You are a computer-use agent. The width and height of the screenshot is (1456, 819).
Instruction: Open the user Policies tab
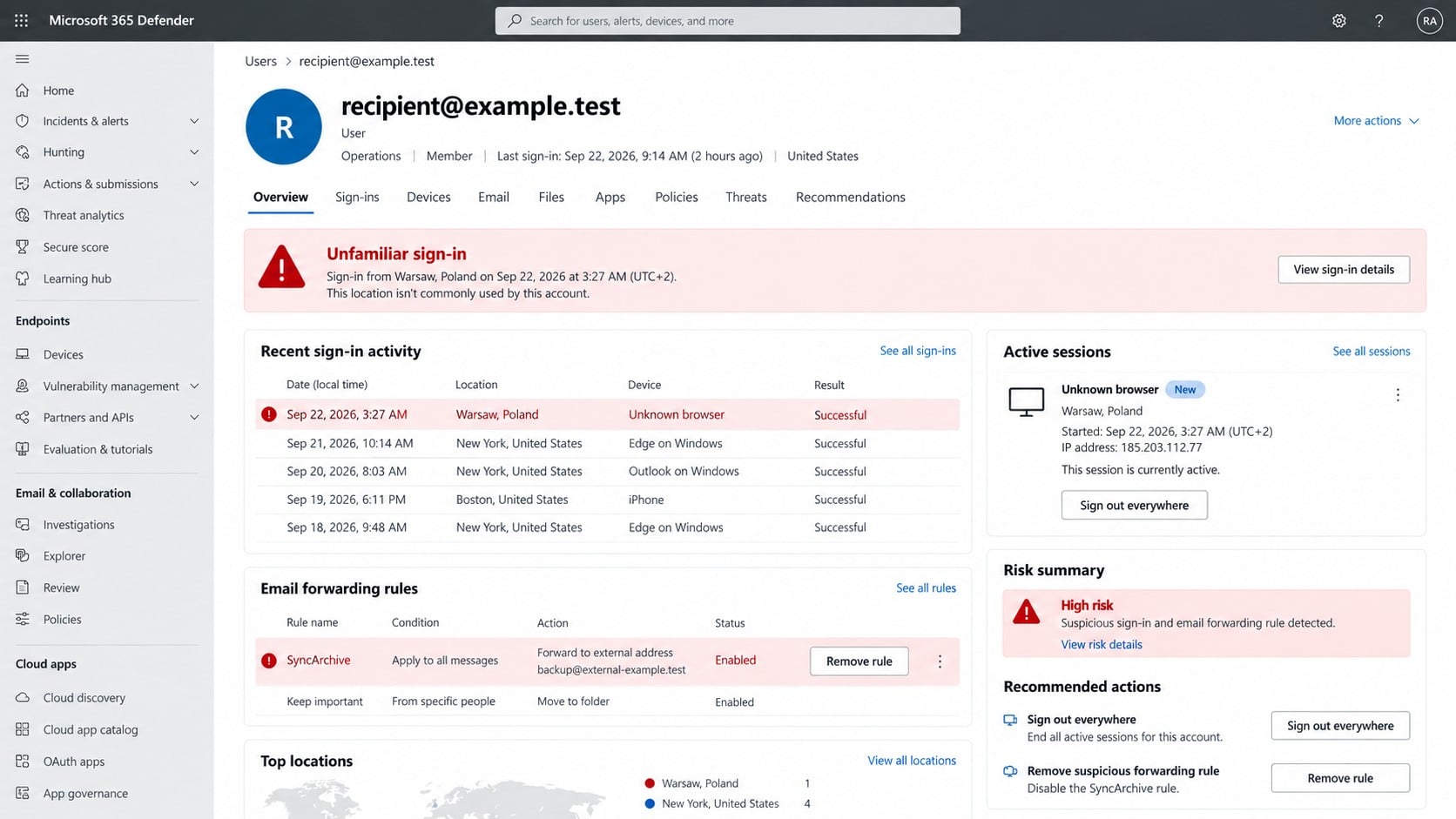[x=677, y=198]
